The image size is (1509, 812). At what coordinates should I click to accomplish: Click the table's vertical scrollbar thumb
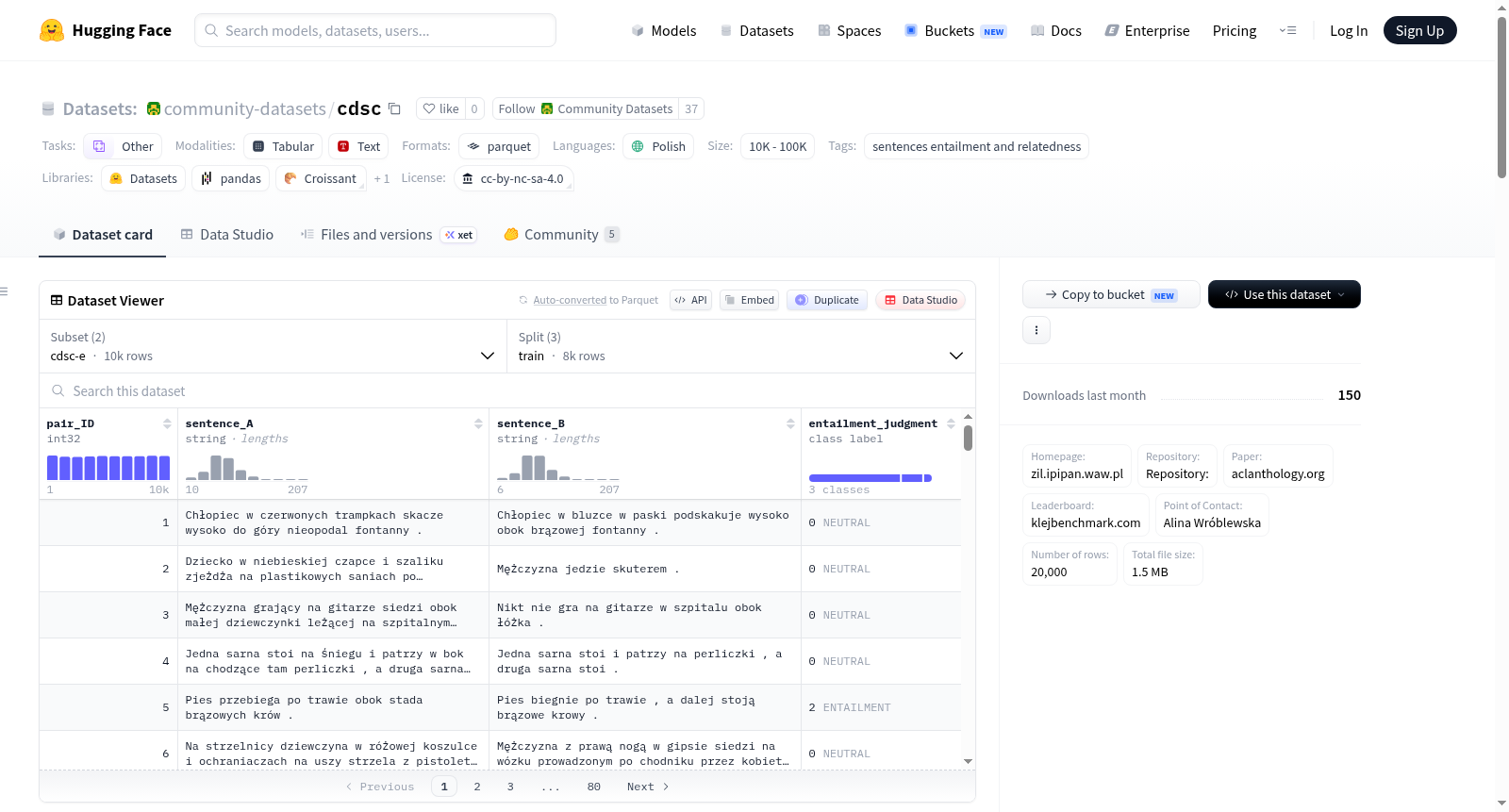pos(968,439)
